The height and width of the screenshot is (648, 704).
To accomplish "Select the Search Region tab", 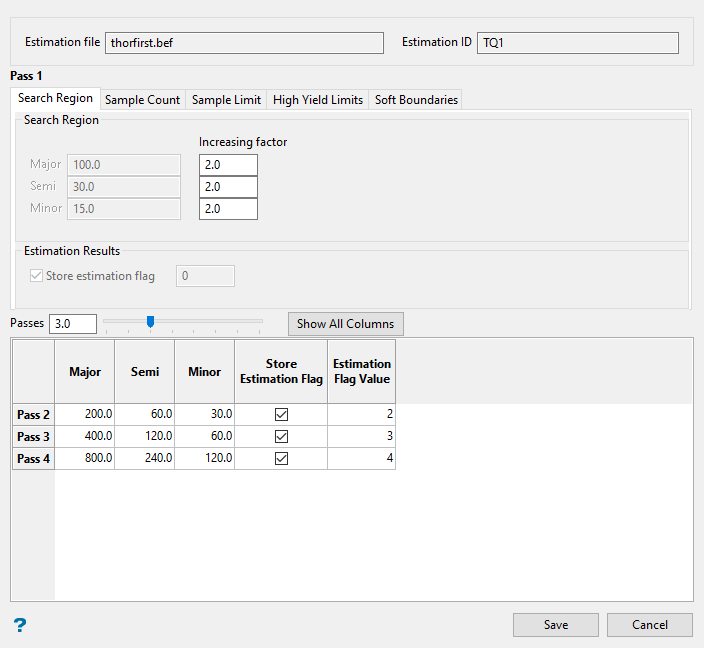I will (x=55, y=99).
